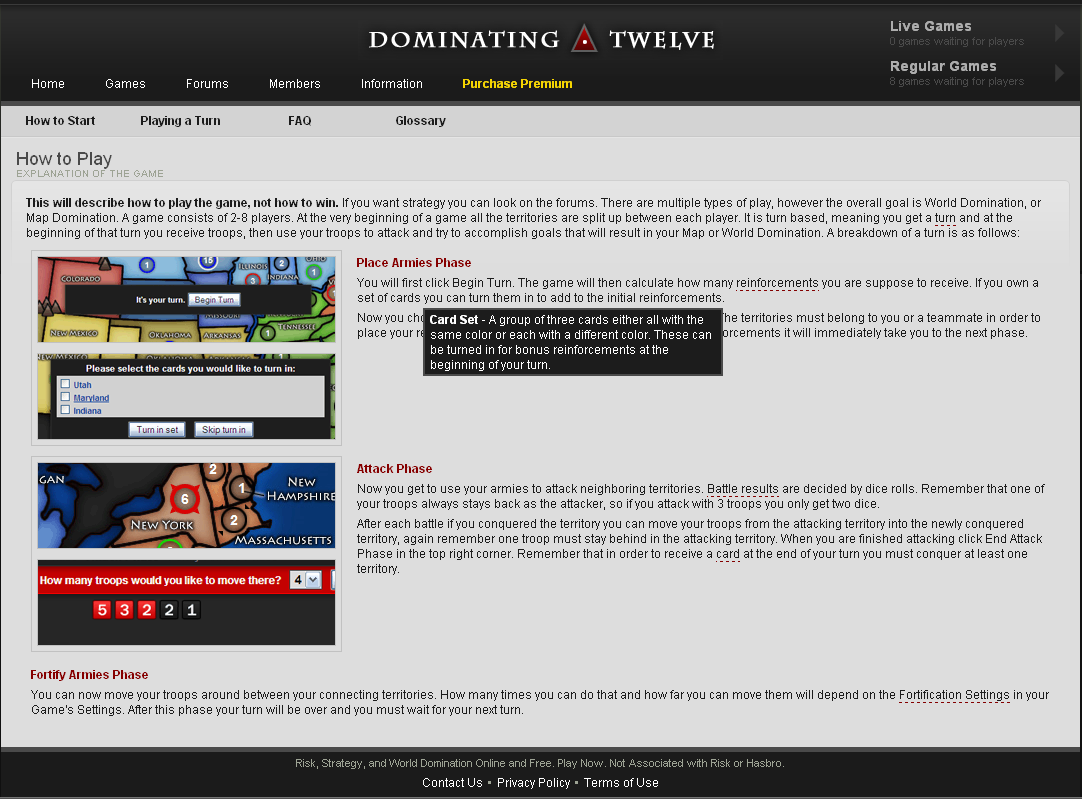Open the Privacy Policy link
This screenshot has width=1082, height=799.
pyautogui.click(x=533, y=782)
